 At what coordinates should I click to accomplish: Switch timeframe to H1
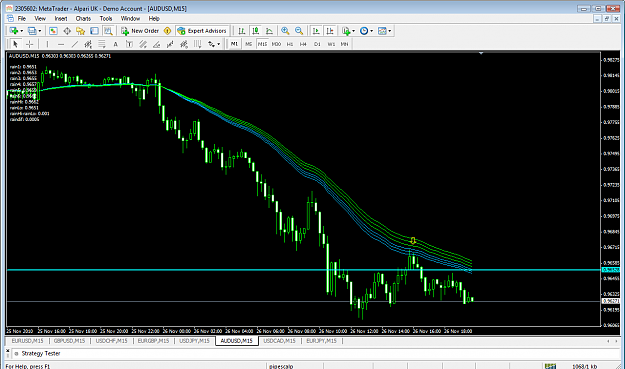pos(290,44)
